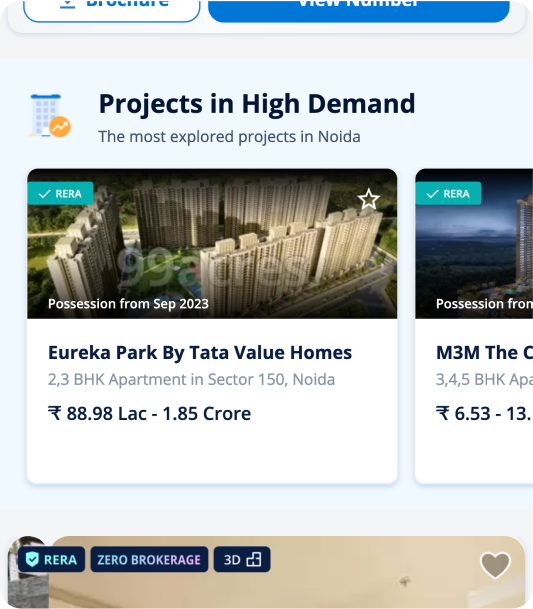The height and width of the screenshot is (609, 533).
Task: Click the M3M card price text
Action: 484,414
